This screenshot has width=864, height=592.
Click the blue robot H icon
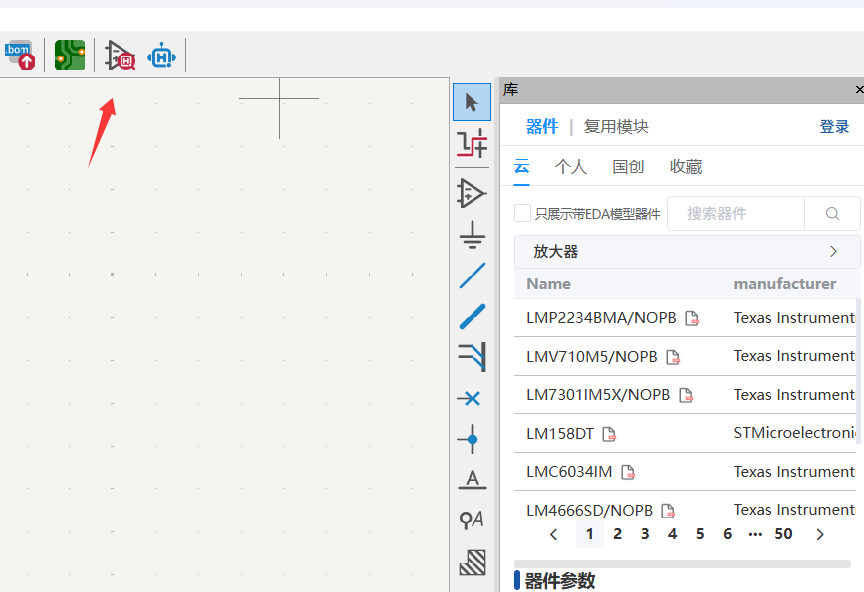point(161,56)
